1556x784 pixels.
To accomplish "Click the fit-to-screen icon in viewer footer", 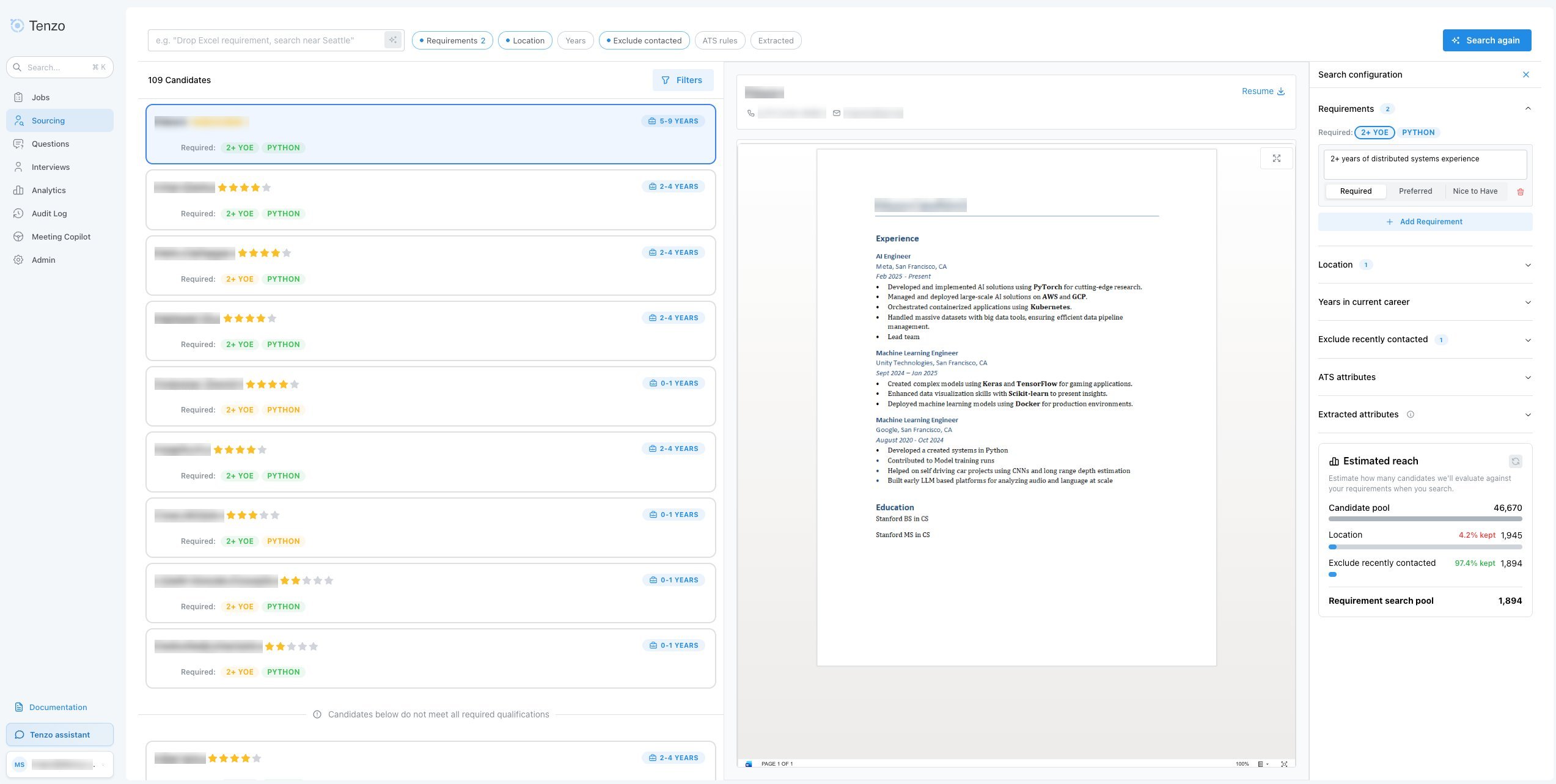I will coord(1284,764).
